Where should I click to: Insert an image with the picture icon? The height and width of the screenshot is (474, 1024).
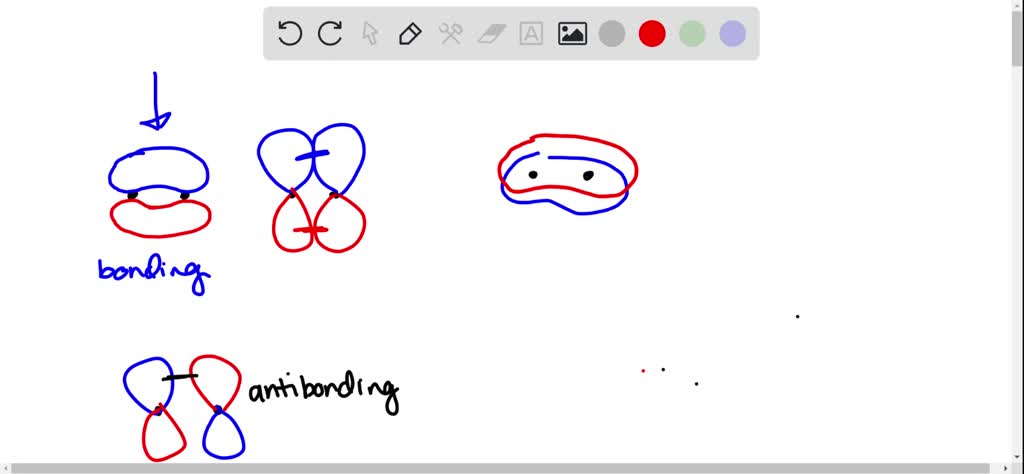point(572,33)
